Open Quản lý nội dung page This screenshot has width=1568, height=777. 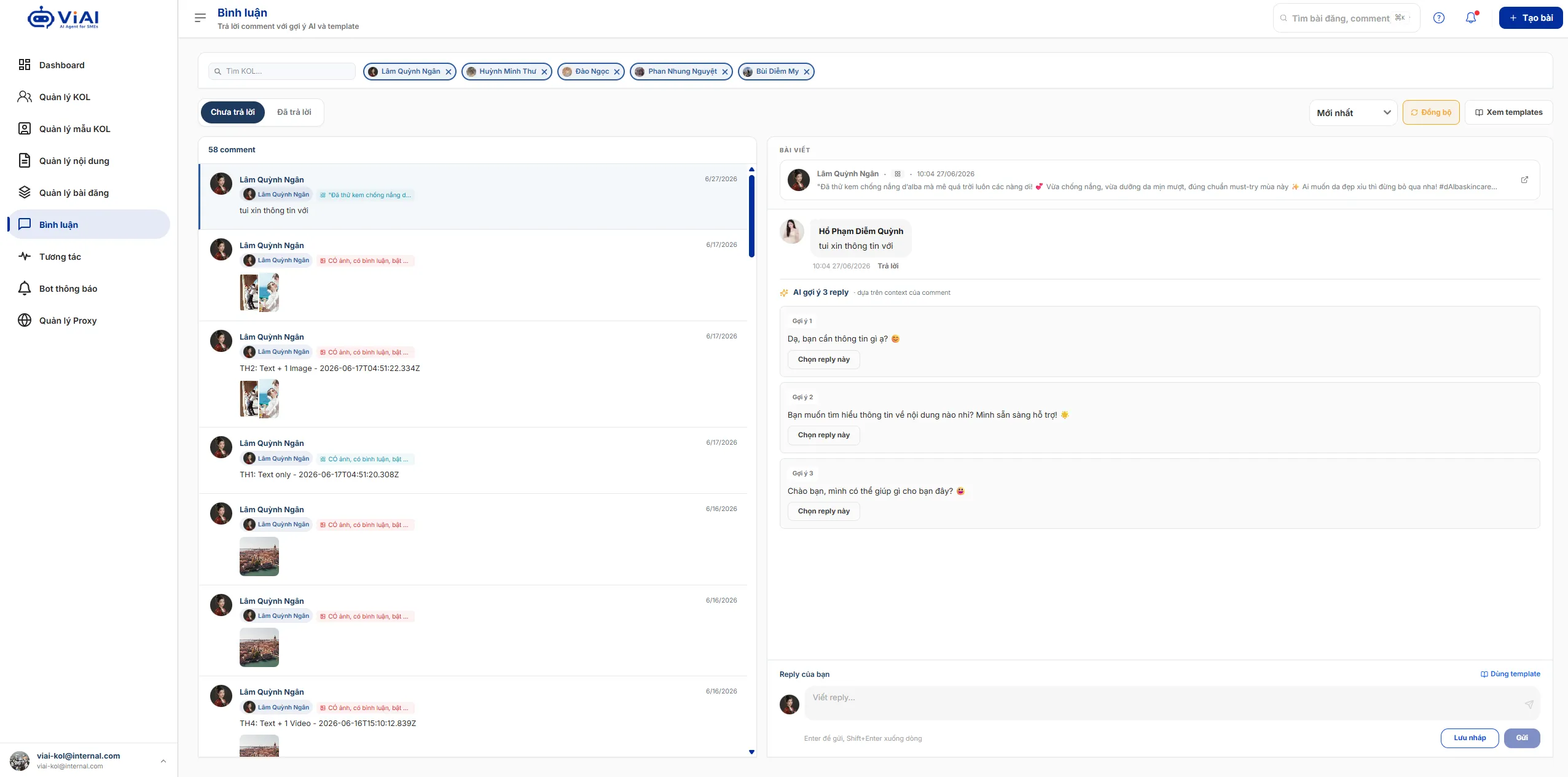pyautogui.click(x=88, y=161)
